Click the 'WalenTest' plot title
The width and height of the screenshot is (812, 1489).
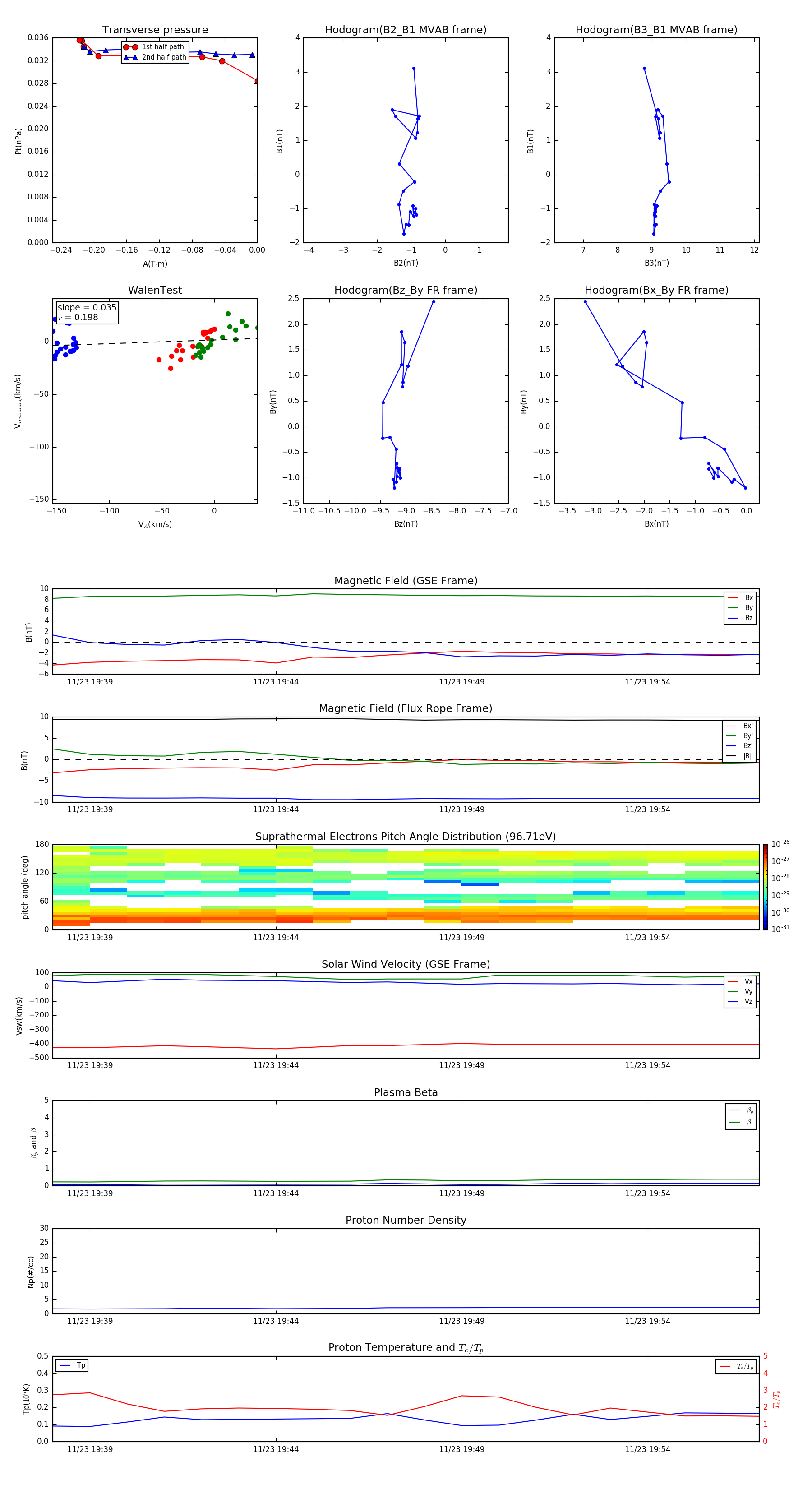pos(155,290)
